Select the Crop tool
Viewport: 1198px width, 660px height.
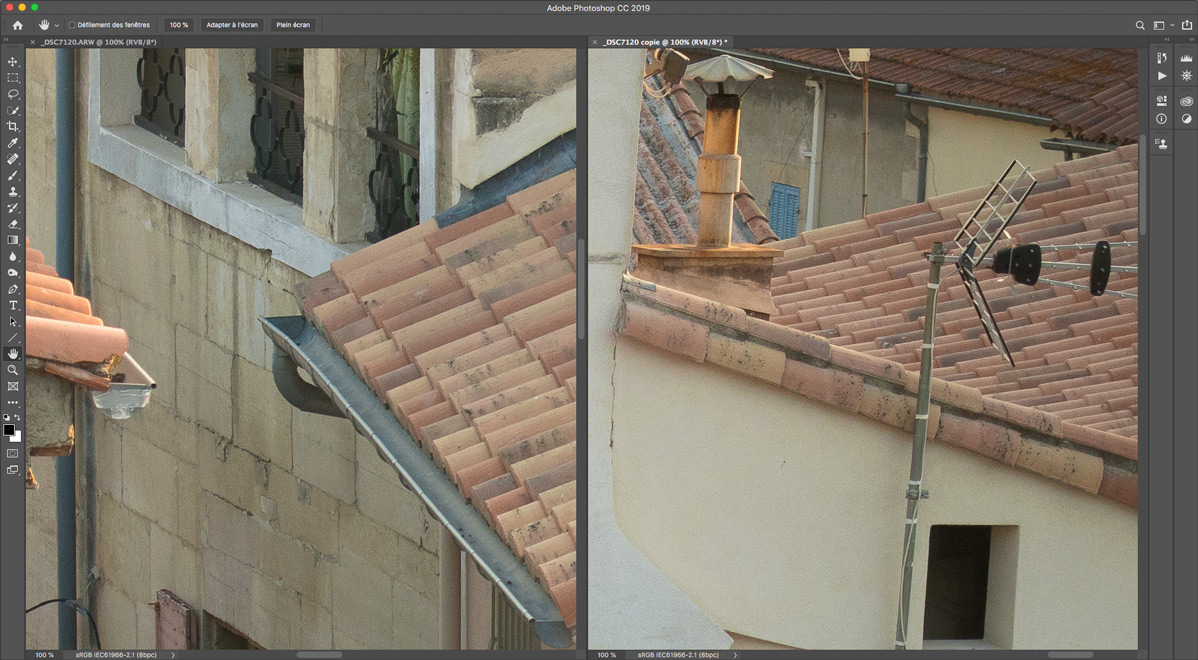click(13, 127)
